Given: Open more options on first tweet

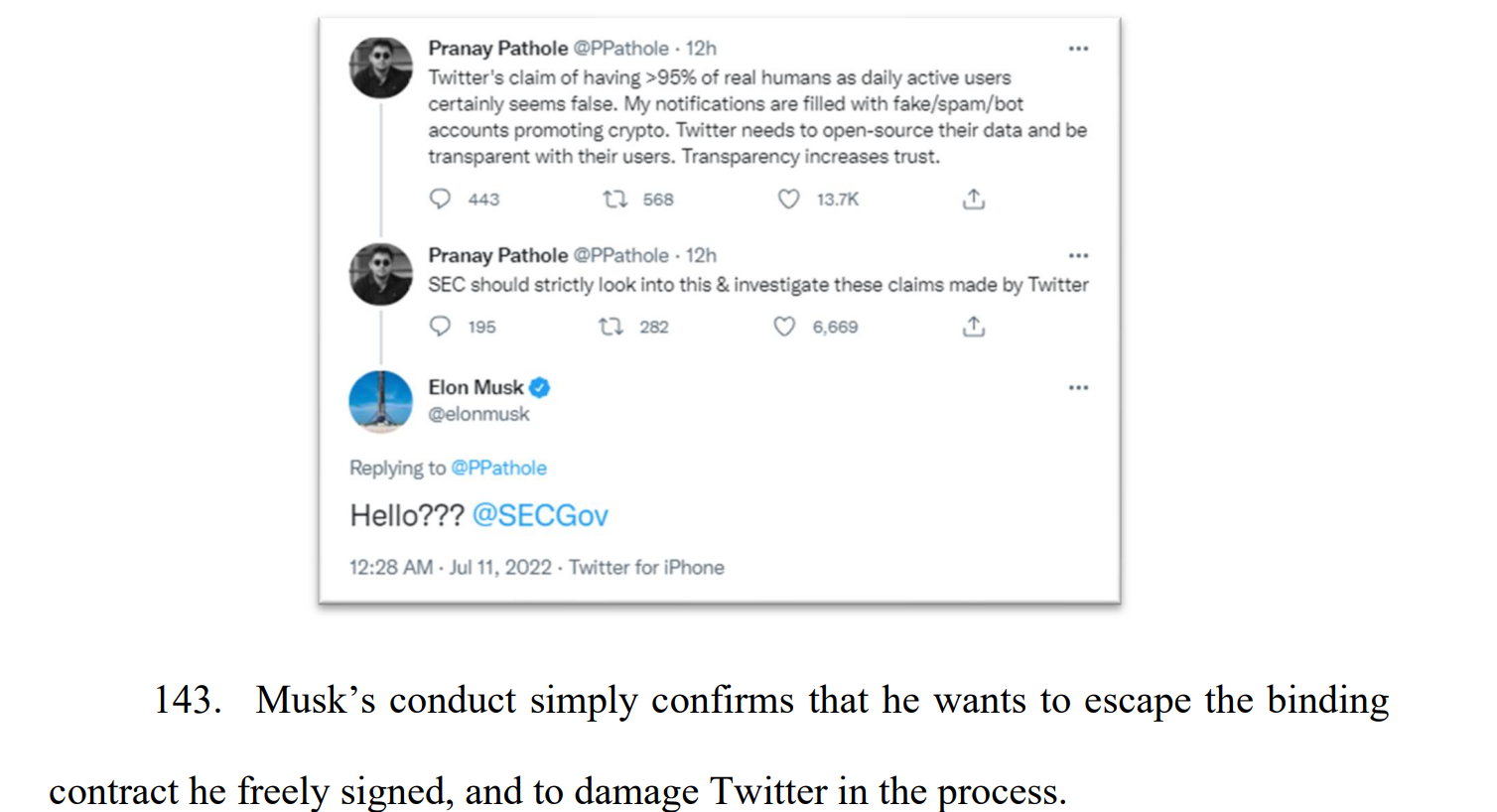Looking at the screenshot, I should point(1078,49).
